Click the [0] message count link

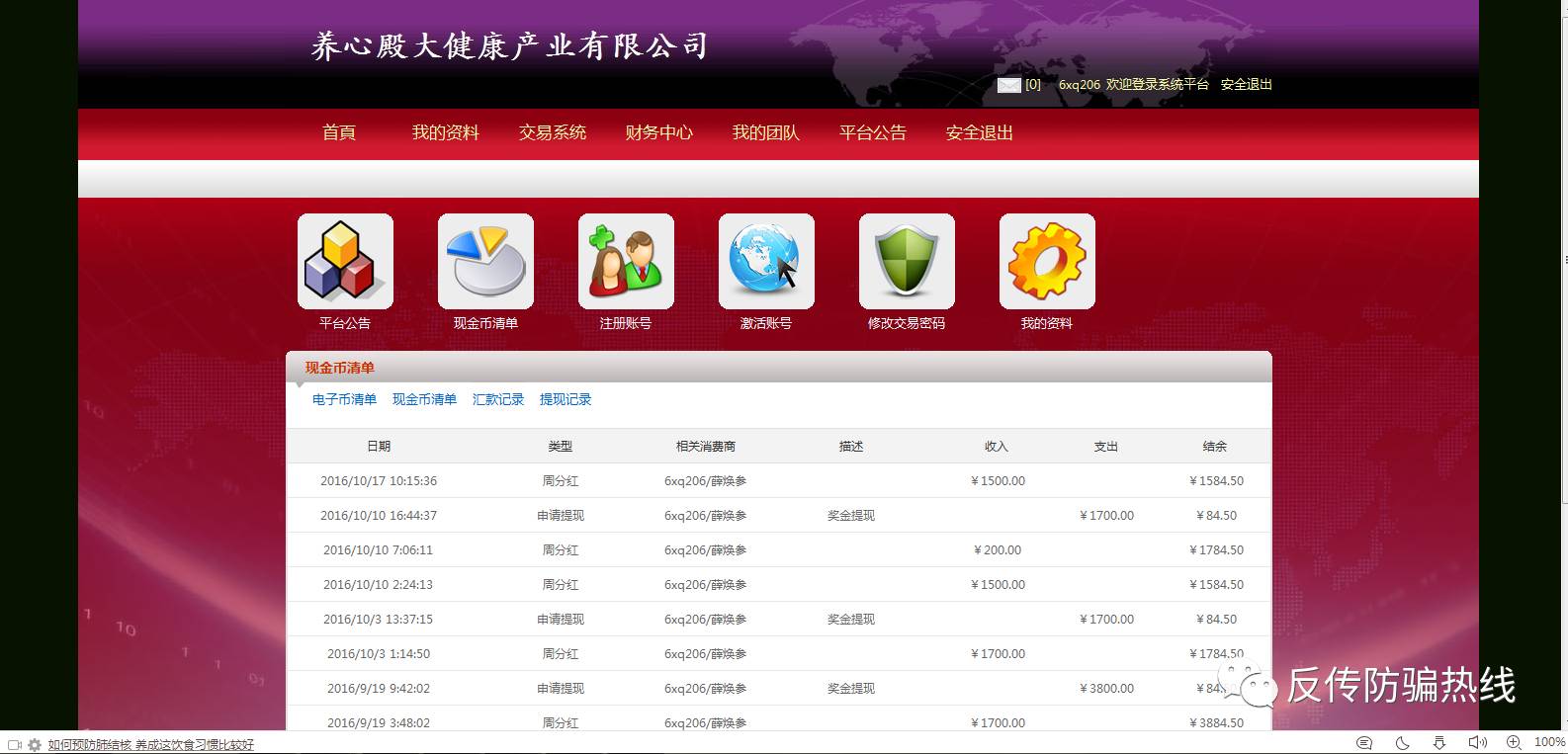pos(1033,85)
